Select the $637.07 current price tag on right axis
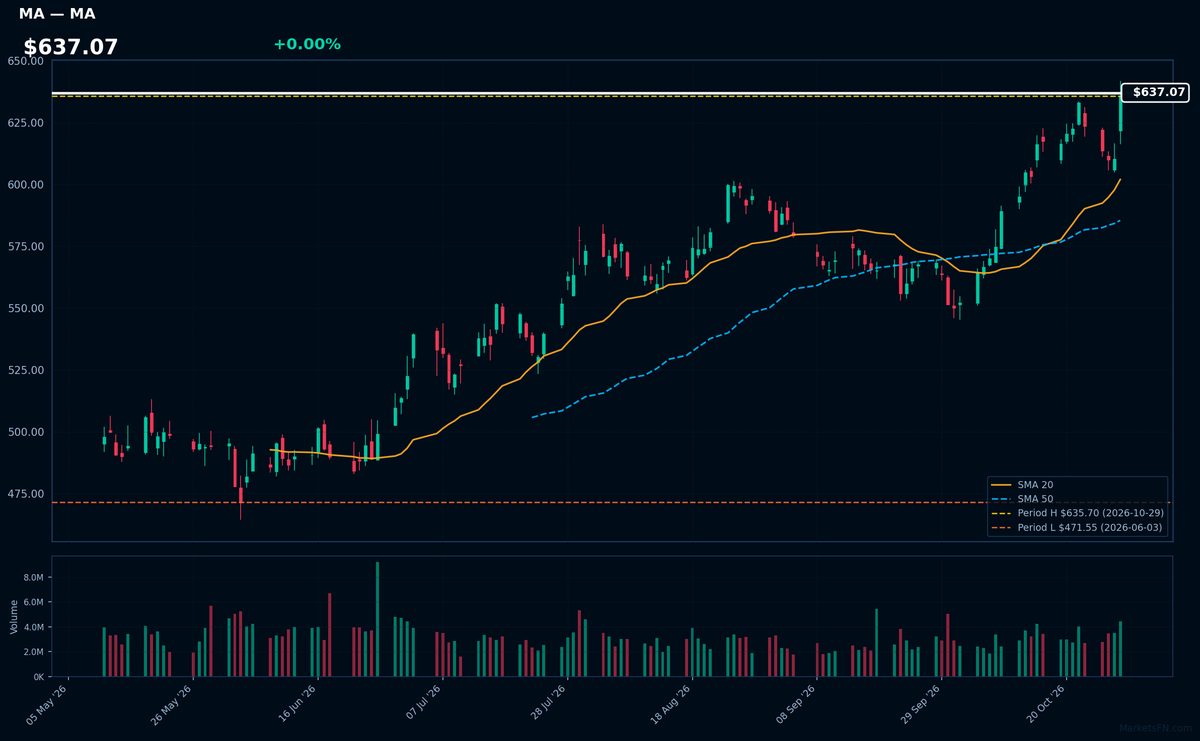 coord(1154,92)
